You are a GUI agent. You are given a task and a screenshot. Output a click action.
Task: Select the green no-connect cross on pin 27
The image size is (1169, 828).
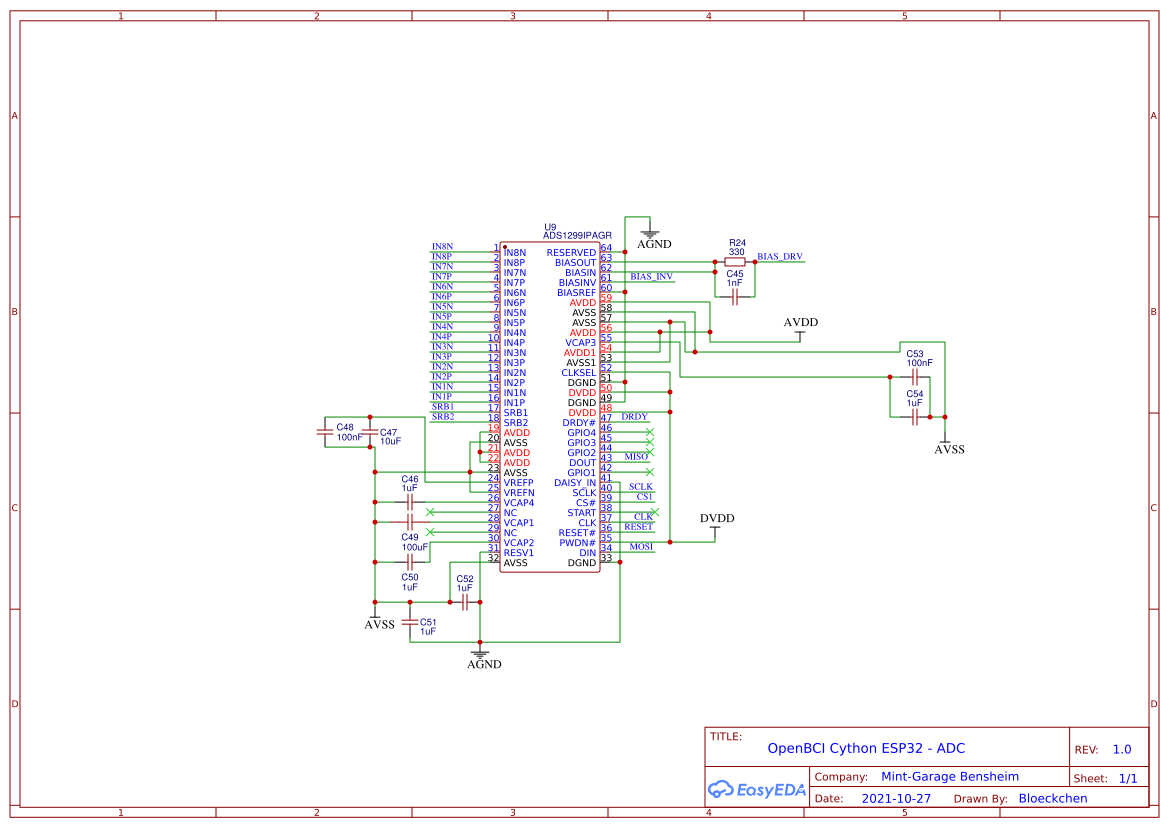[430, 512]
